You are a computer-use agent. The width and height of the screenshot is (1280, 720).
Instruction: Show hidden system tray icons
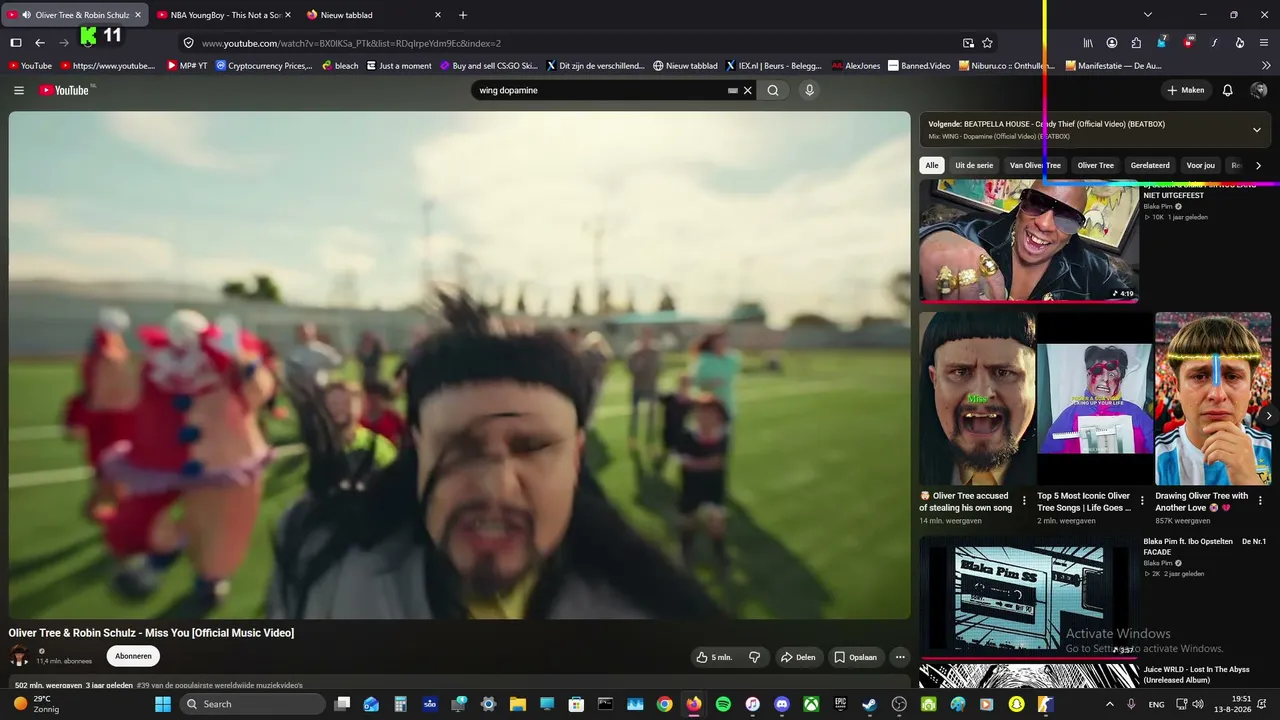point(1109,704)
